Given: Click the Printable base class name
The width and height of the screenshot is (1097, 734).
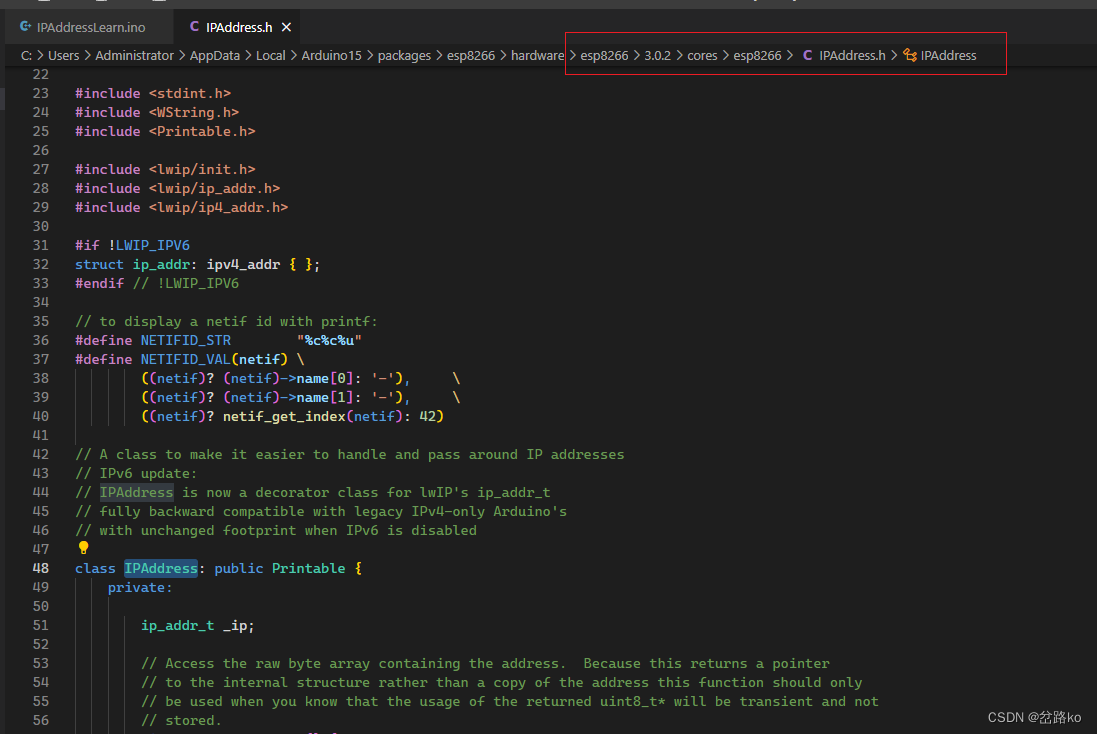Looking at the screenshot, I should pyautogui.click(x=309, y=568).
